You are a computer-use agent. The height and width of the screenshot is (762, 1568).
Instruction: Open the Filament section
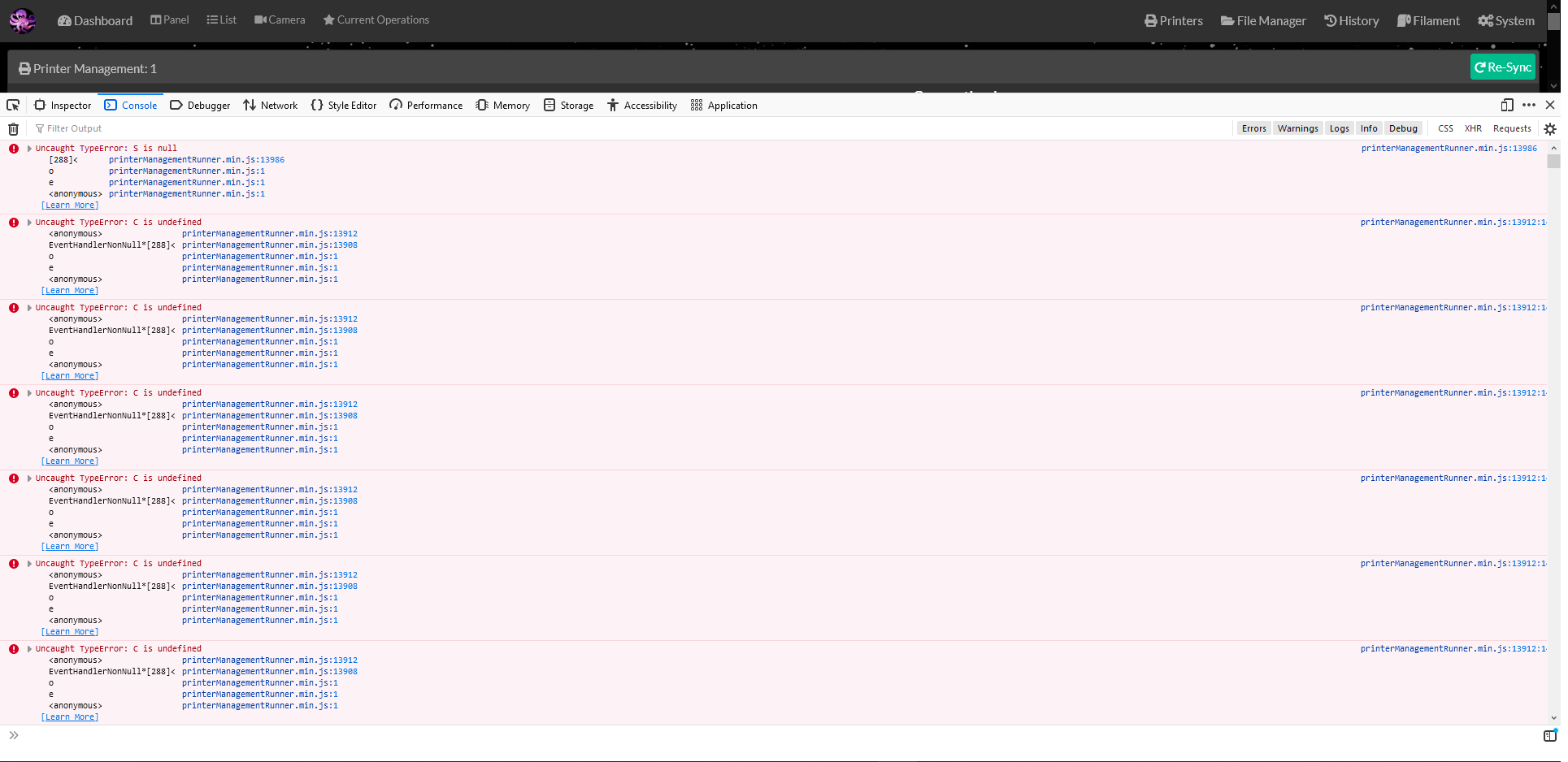pos(1428,20)
